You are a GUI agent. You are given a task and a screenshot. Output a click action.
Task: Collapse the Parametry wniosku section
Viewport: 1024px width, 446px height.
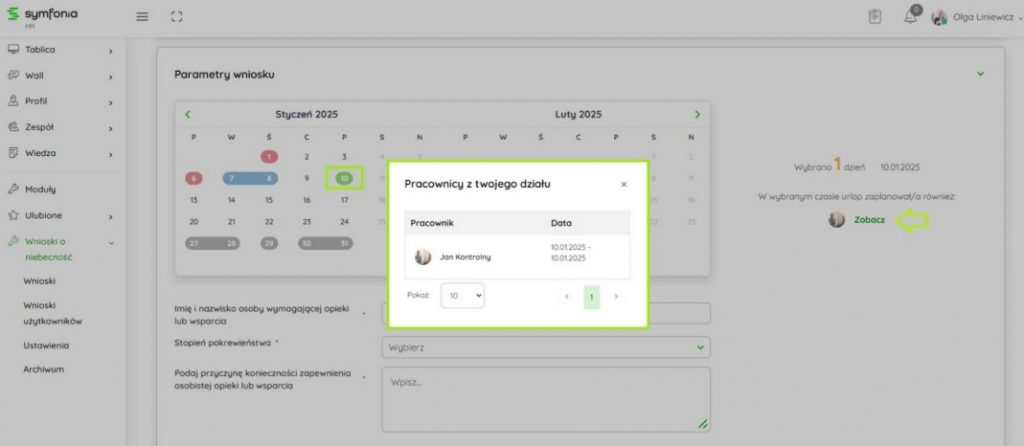click(x=980, y=74)
